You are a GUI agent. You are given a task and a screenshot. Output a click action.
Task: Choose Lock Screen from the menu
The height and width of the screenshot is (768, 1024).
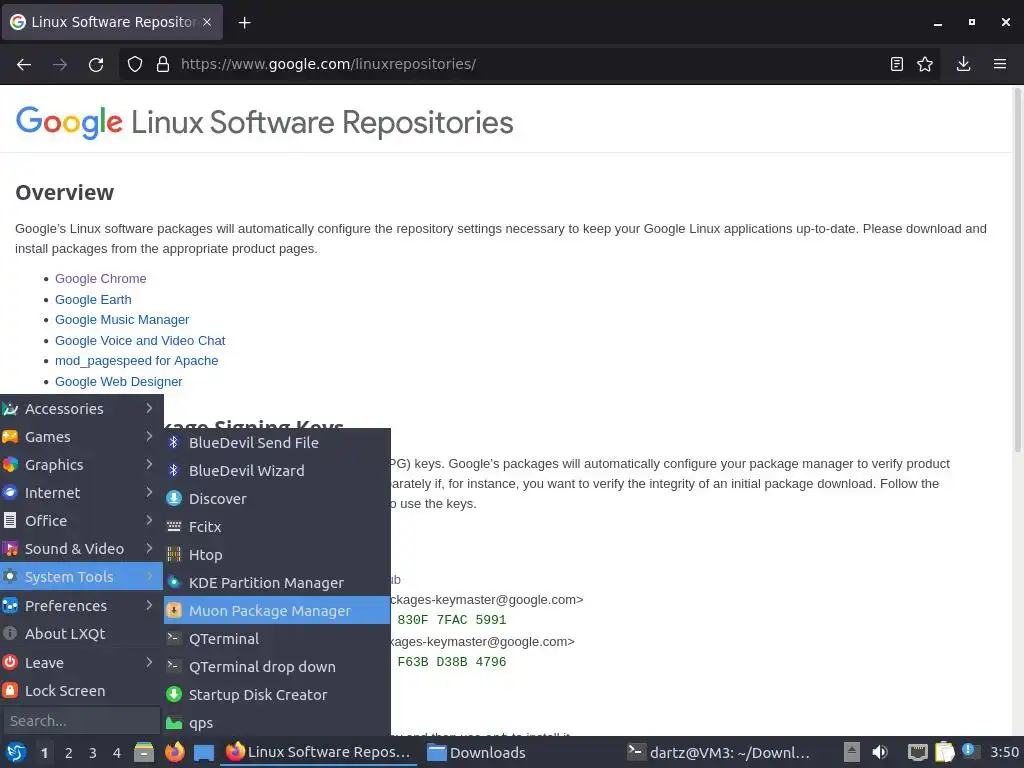click(82, 691)
